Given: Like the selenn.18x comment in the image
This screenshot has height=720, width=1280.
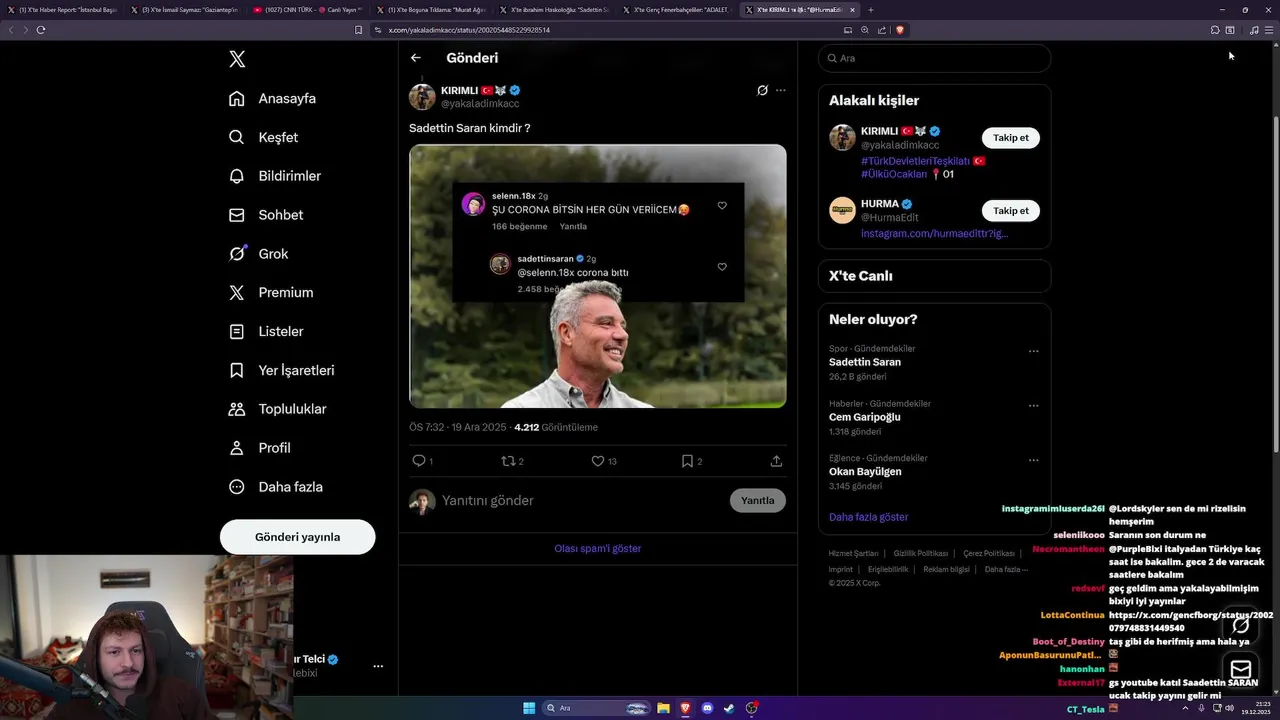Looking at the screenshot, I should [722, 206].
